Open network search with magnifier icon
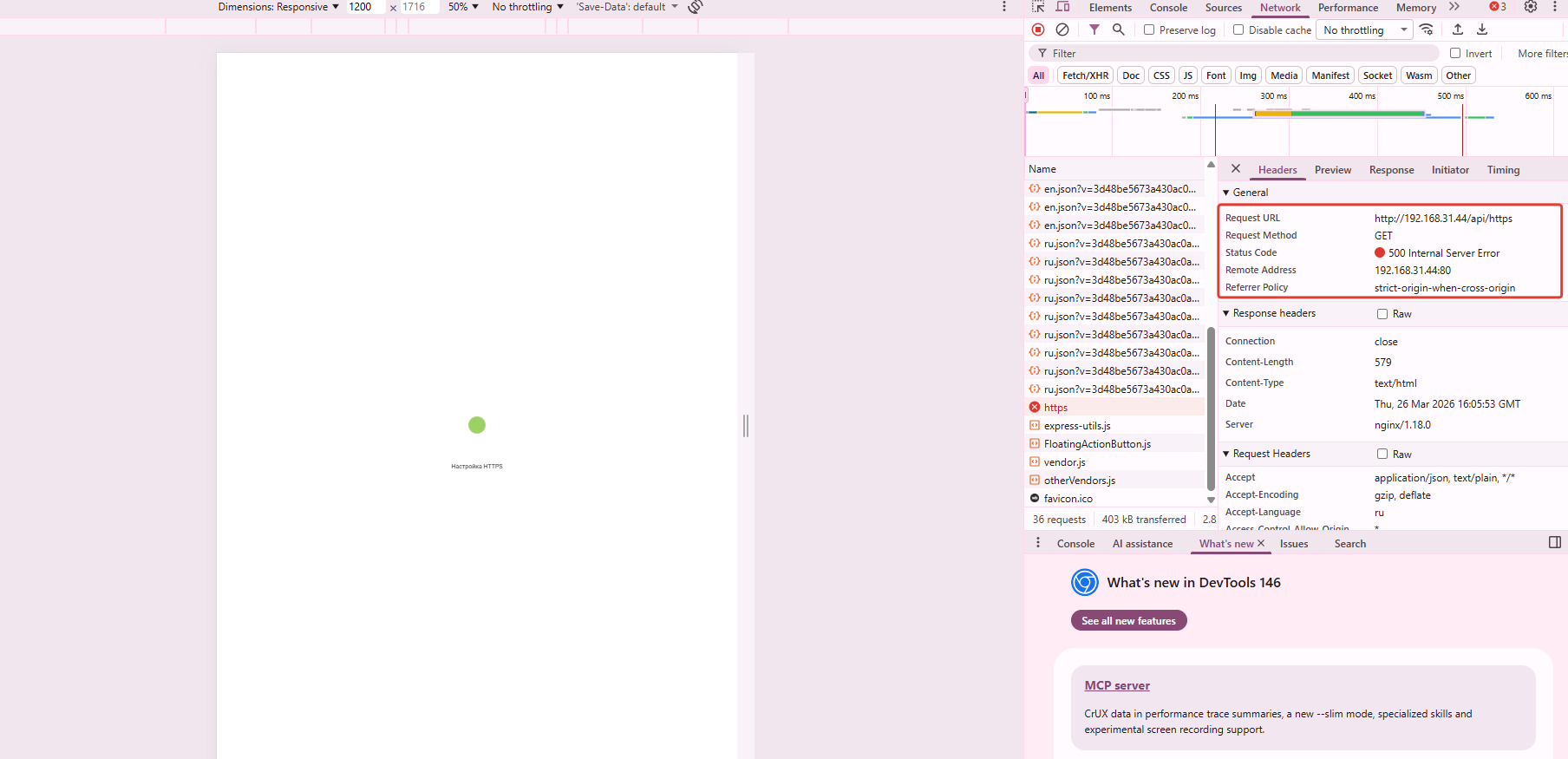This screenshot has height=759, width=1568. (x=1119, y=29)
